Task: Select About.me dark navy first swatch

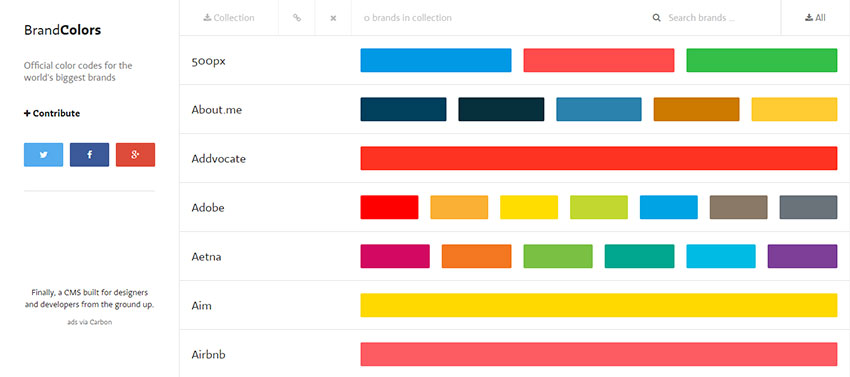Action: (403, 110)
